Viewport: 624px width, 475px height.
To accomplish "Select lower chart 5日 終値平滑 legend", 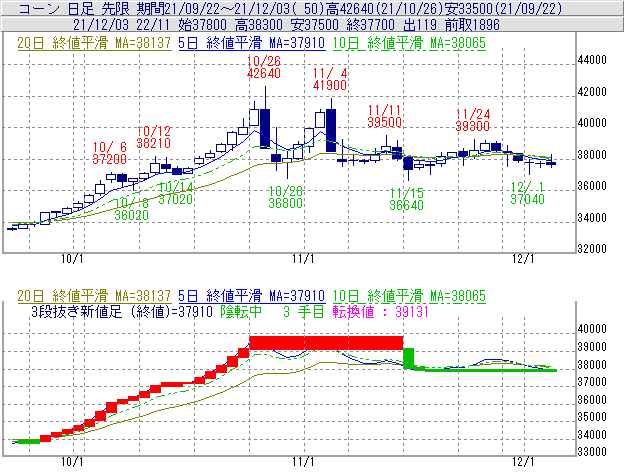I will point(252,296).
